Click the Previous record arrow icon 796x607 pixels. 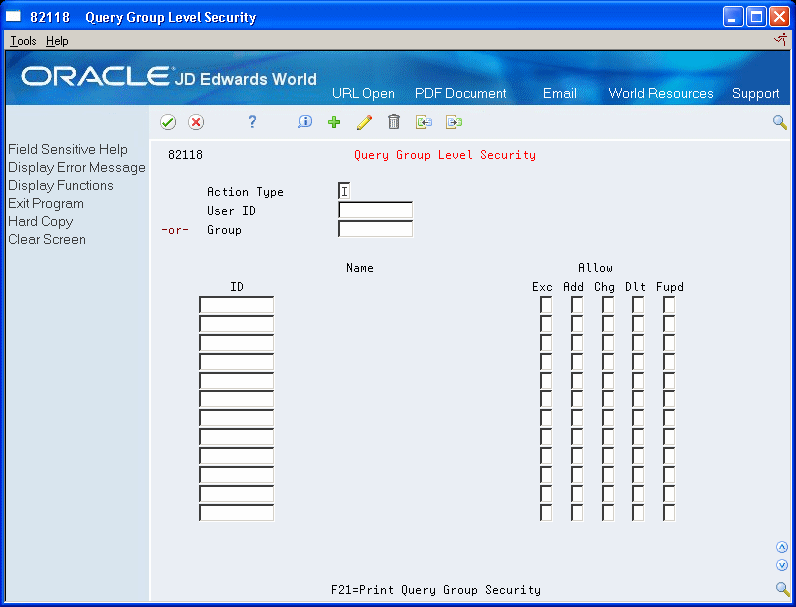424,122
